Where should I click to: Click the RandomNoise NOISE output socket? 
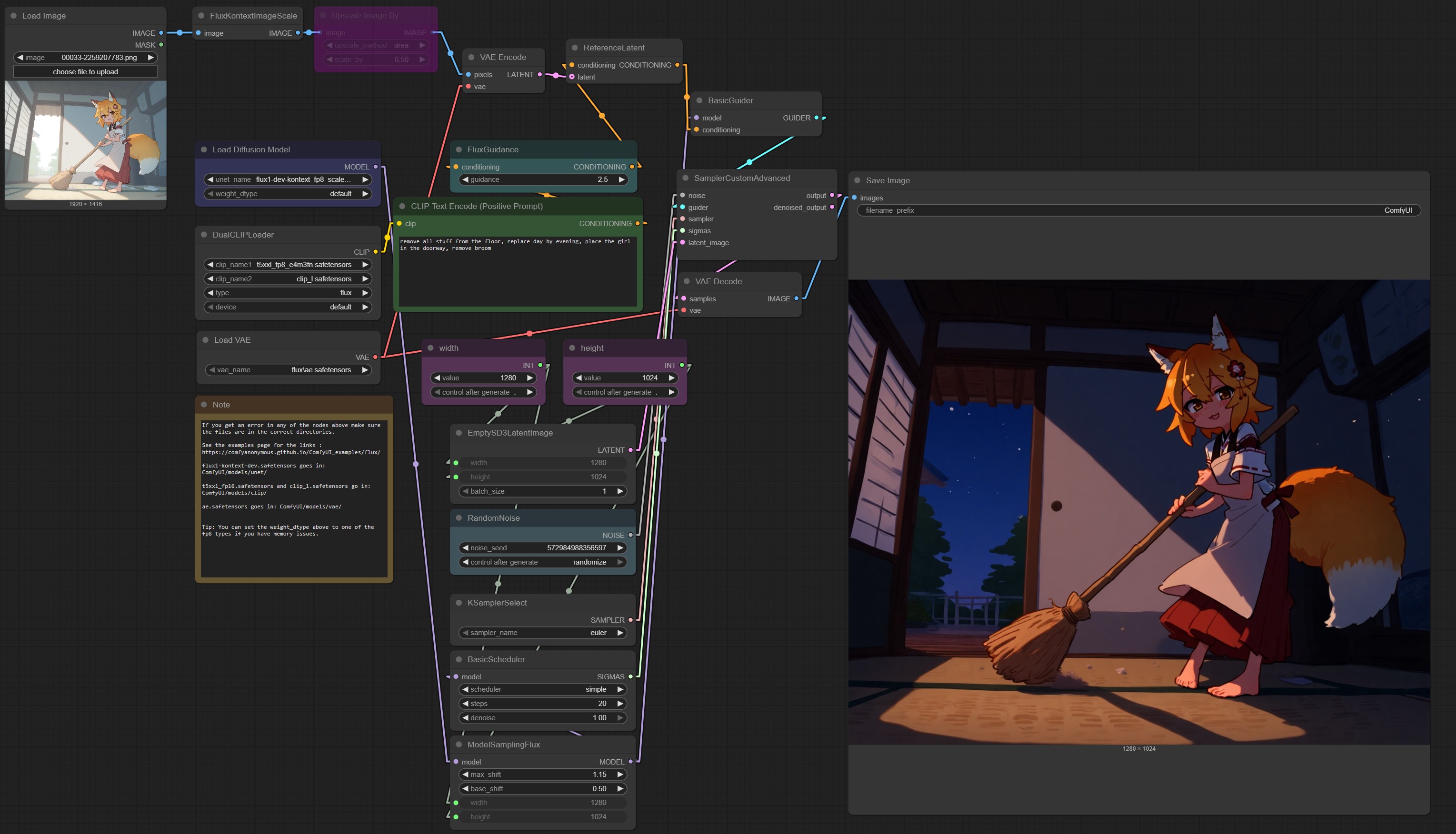pyautogui.click(x=630, y=535)
